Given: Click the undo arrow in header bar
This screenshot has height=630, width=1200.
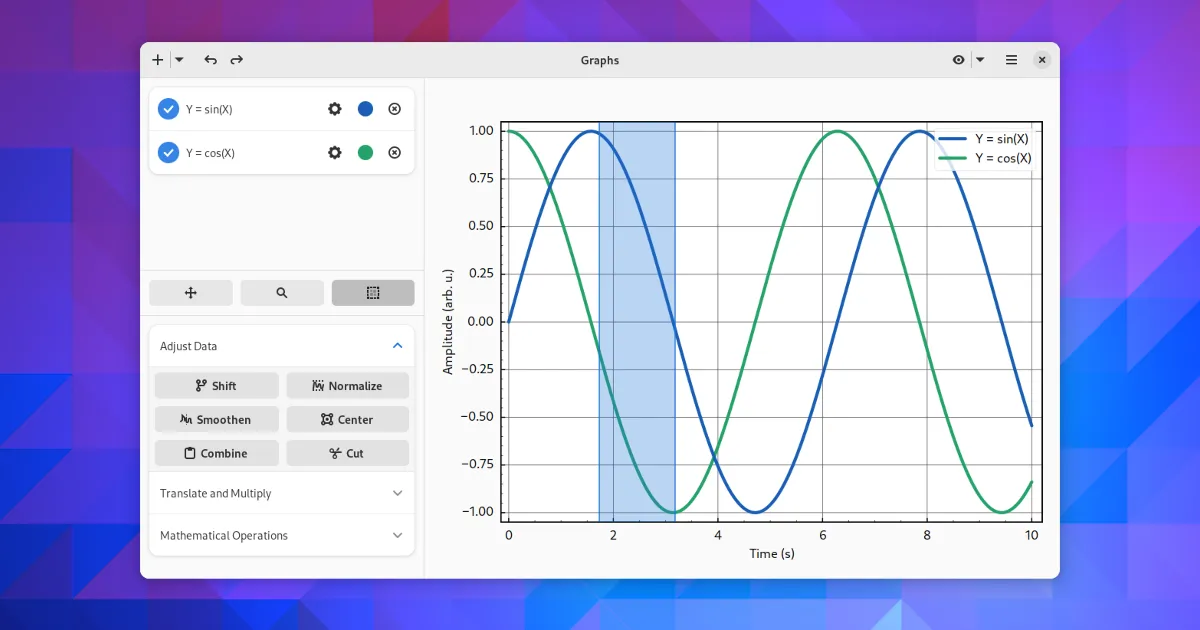Looking at the screenshot, I should 210,60.
